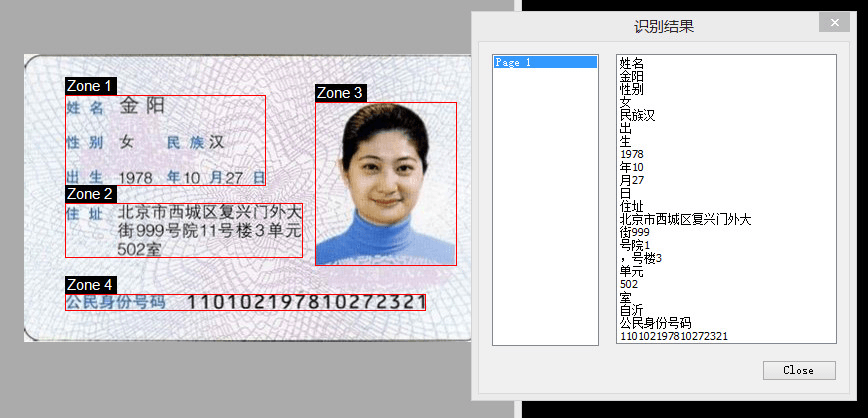This screenshot has height=418, width=868.
Task: Click the empty area below Page 1
Action: pos(545,220)
